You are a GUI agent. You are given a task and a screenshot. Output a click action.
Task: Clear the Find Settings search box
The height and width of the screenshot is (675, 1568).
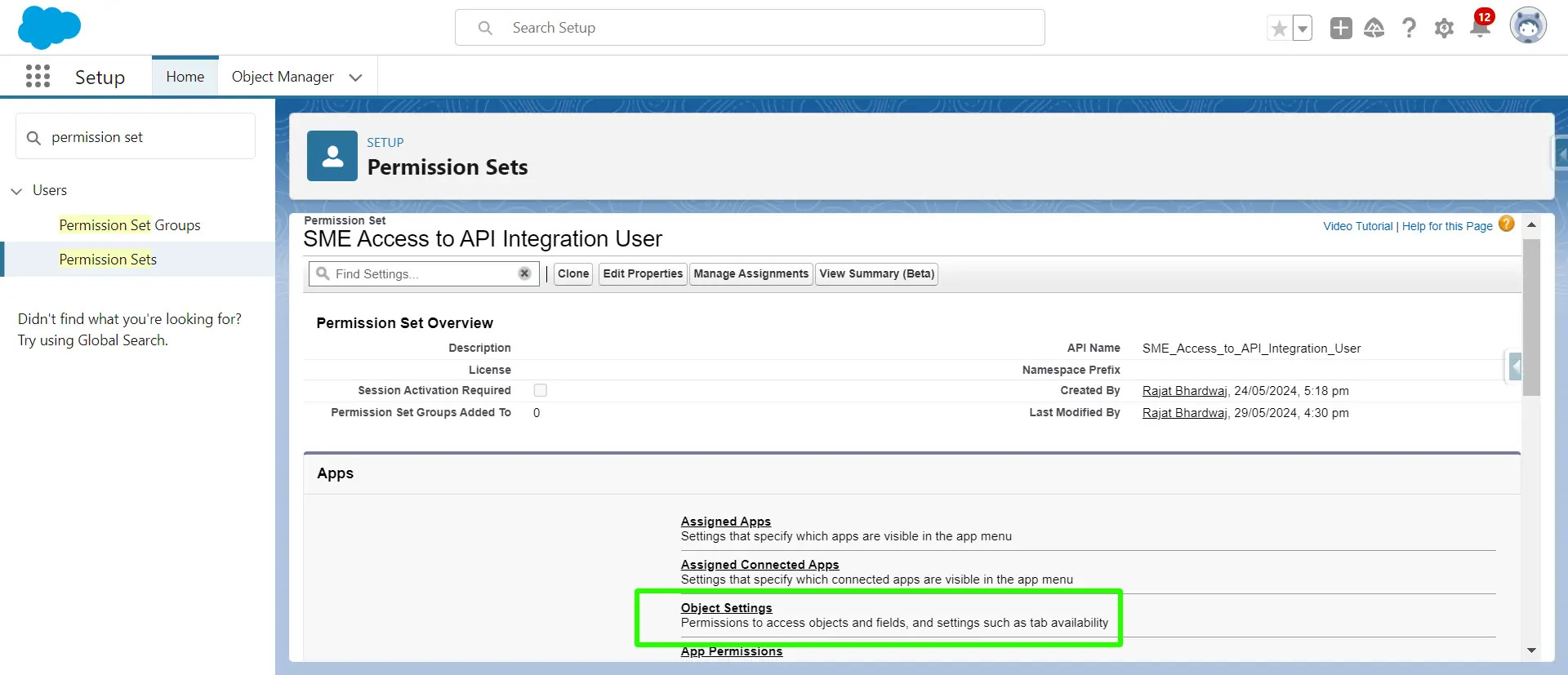tap(524, 273)
